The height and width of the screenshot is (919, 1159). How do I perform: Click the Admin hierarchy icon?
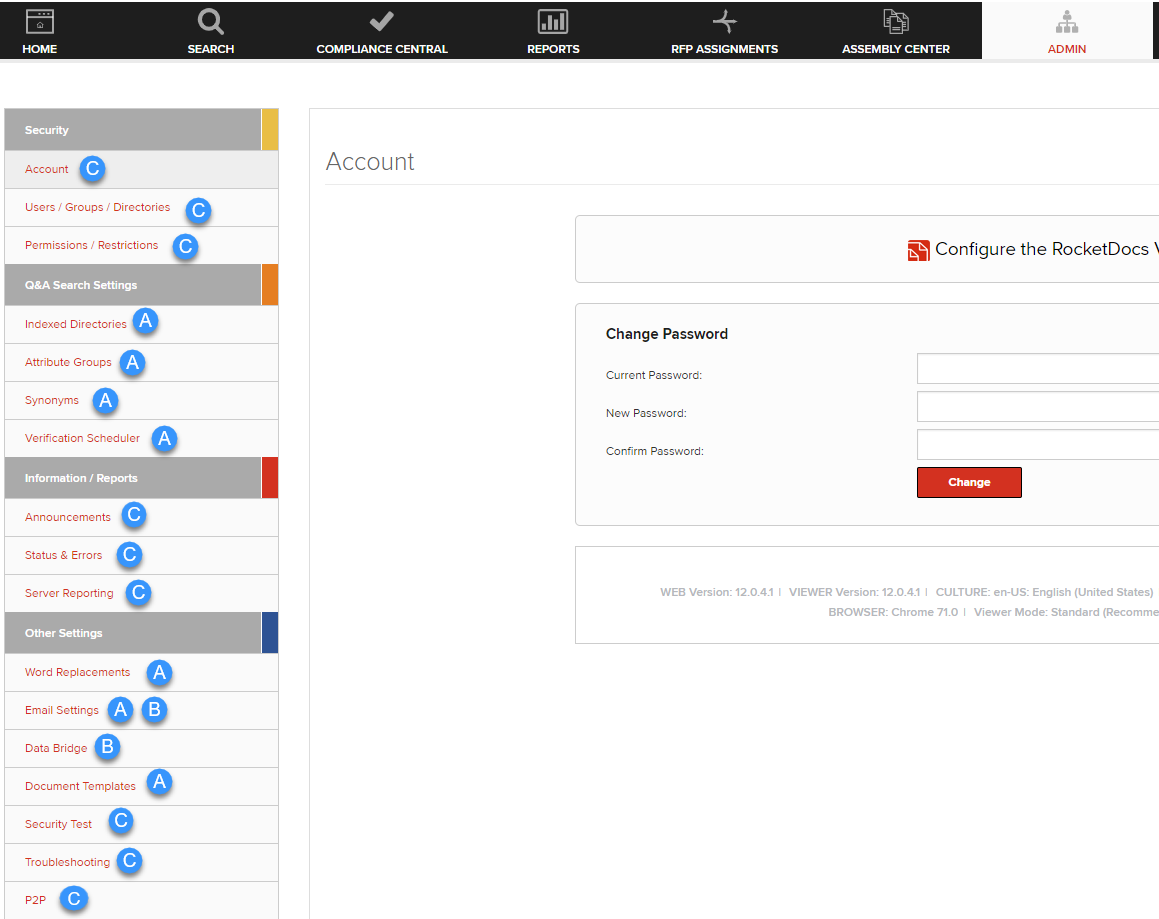(x=1067, y=22)
